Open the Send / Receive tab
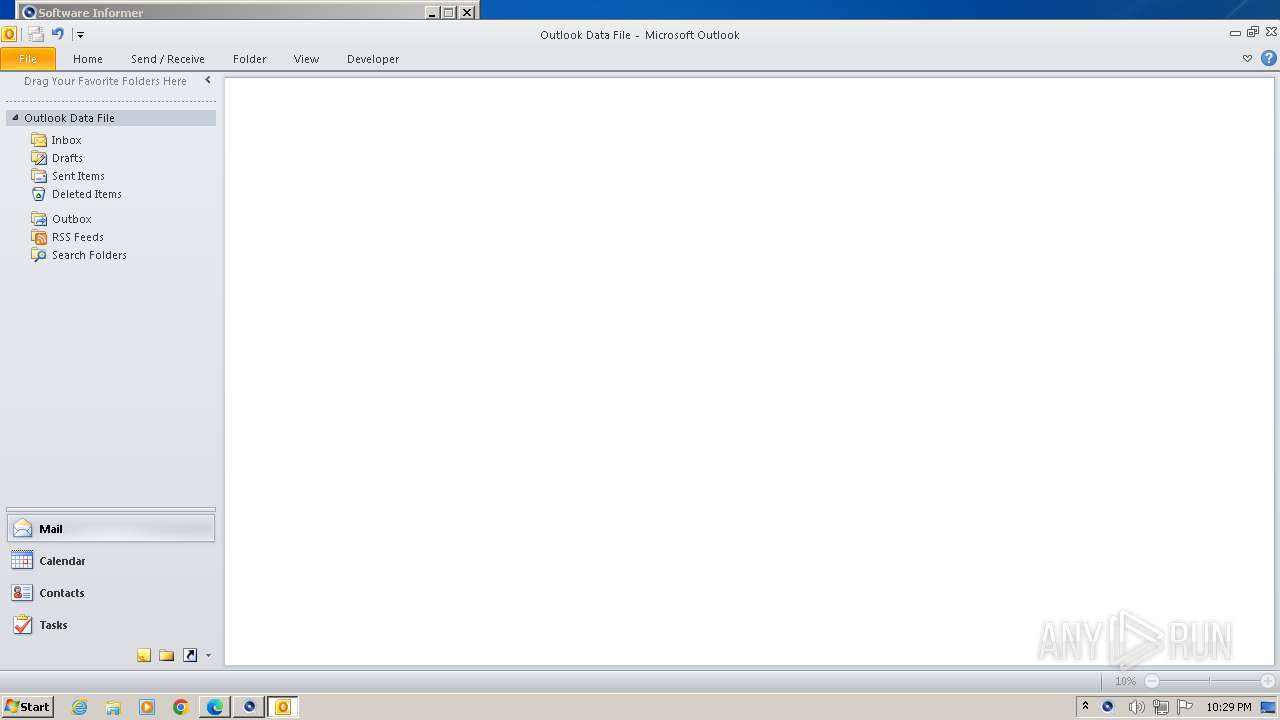 [x=168, y=59]
